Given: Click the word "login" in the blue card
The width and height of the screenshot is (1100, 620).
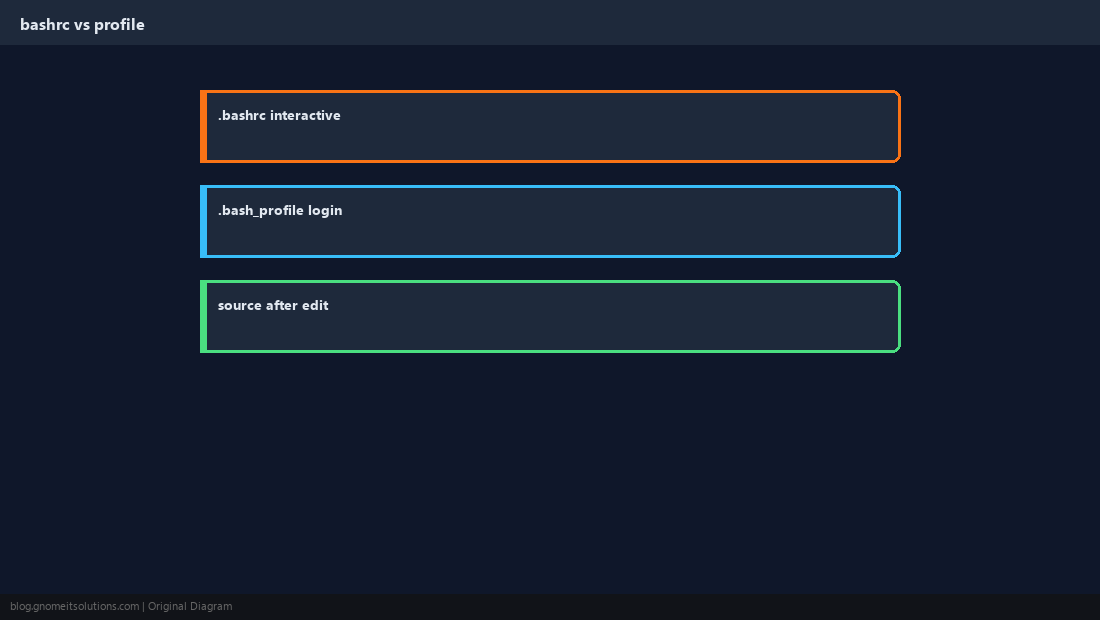Looking at the screenshot, I should (325, 210).
